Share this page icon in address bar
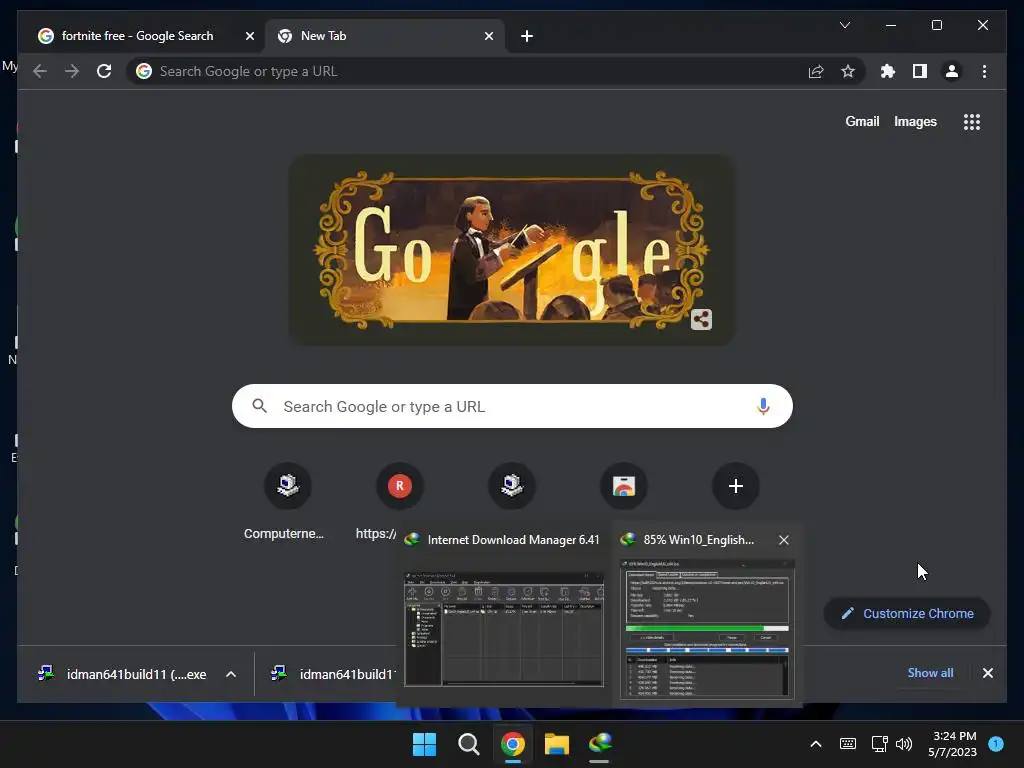Viewport: 1024px width, 768px height. coord(816,71)
